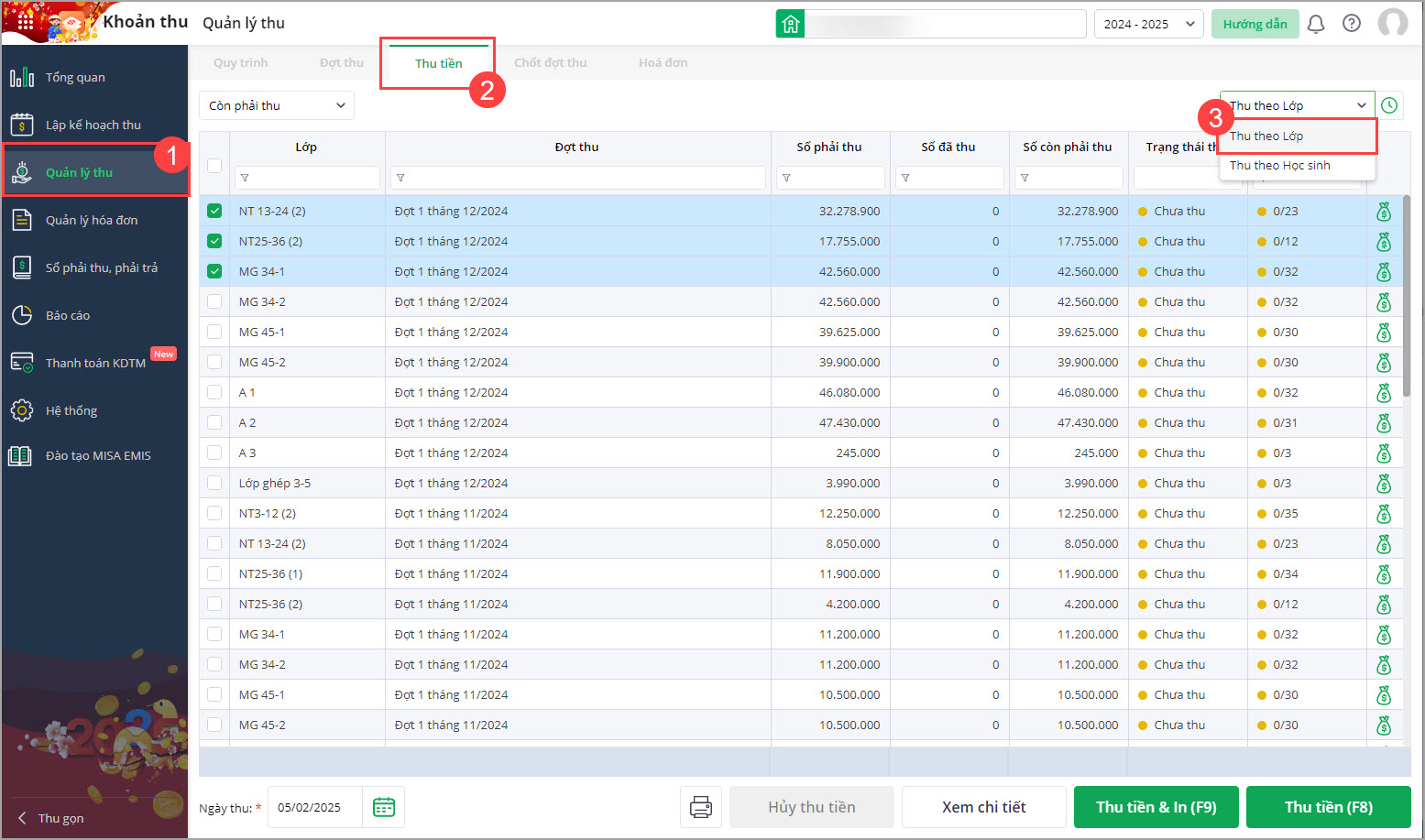
Task: Open Lập kế hoạch thu in the sidebar
Action: click(x=94, y=125)
